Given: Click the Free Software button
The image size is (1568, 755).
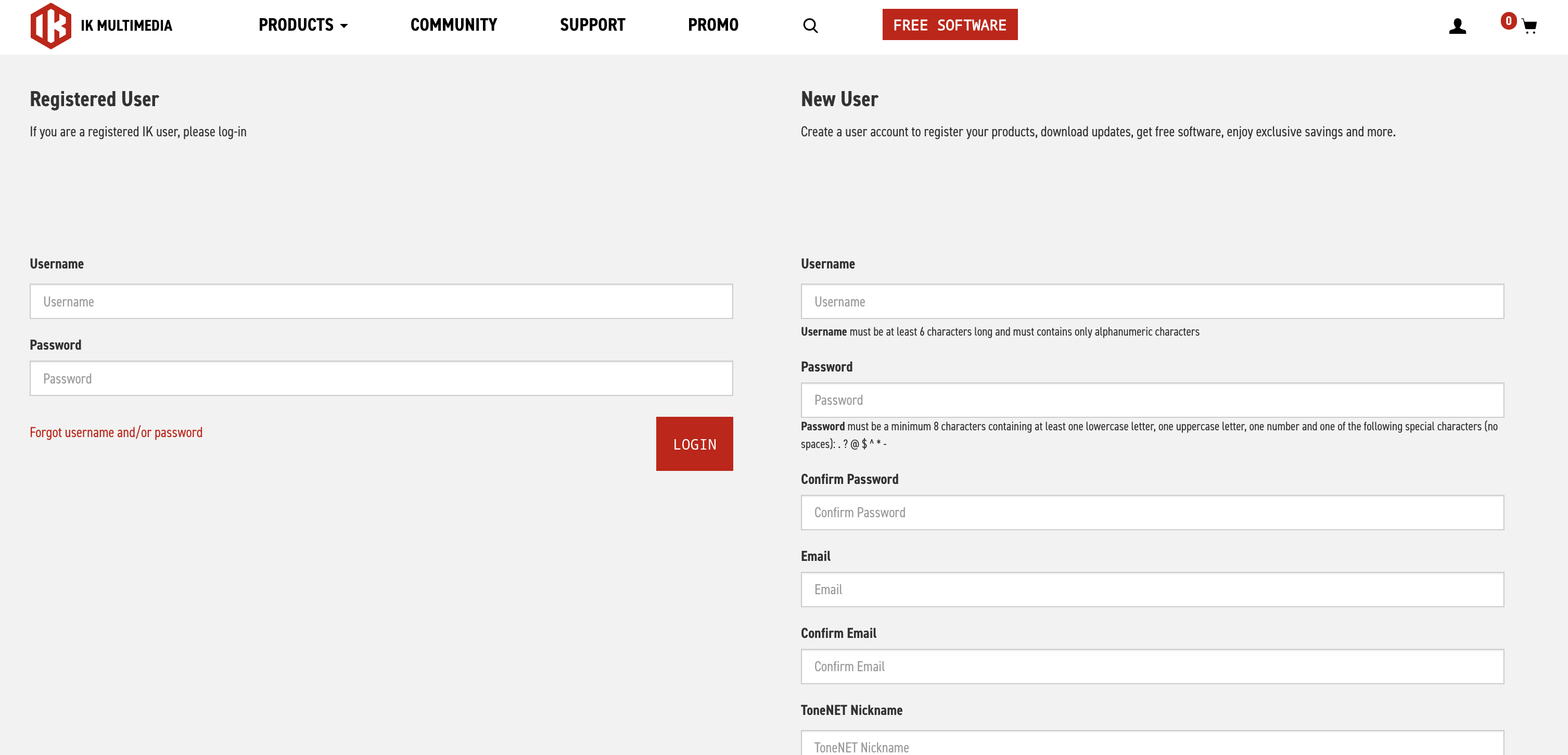Looking at the screenshot, I should (950, 25).
